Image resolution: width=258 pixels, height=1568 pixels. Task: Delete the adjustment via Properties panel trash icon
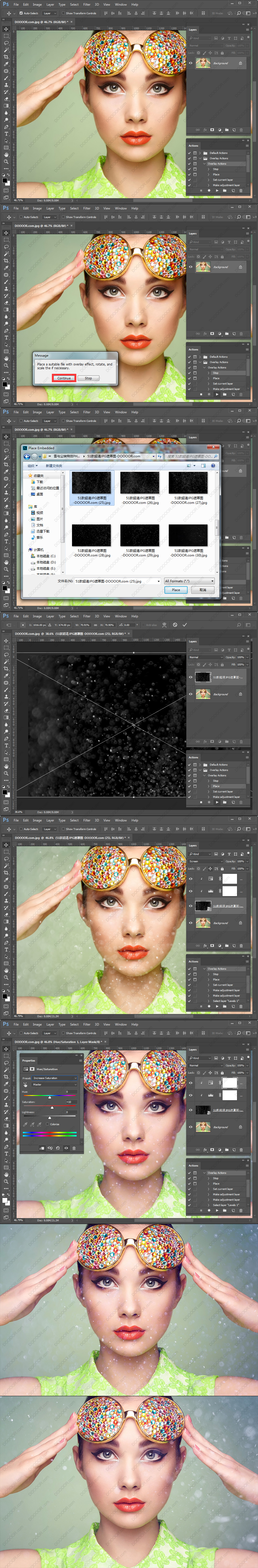tap(74, 1148)
